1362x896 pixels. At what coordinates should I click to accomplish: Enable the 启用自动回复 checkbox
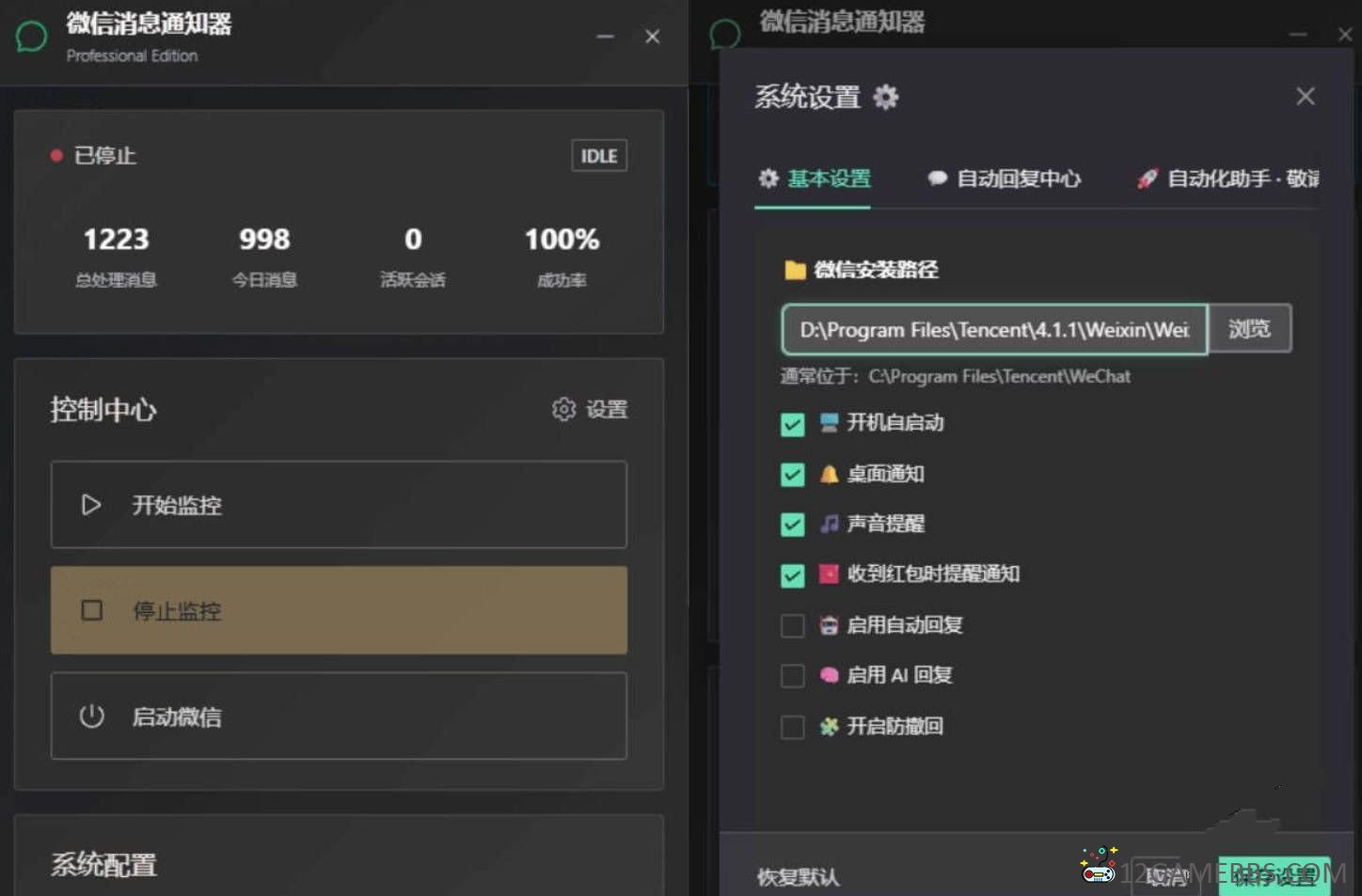(x=792, y=626)
